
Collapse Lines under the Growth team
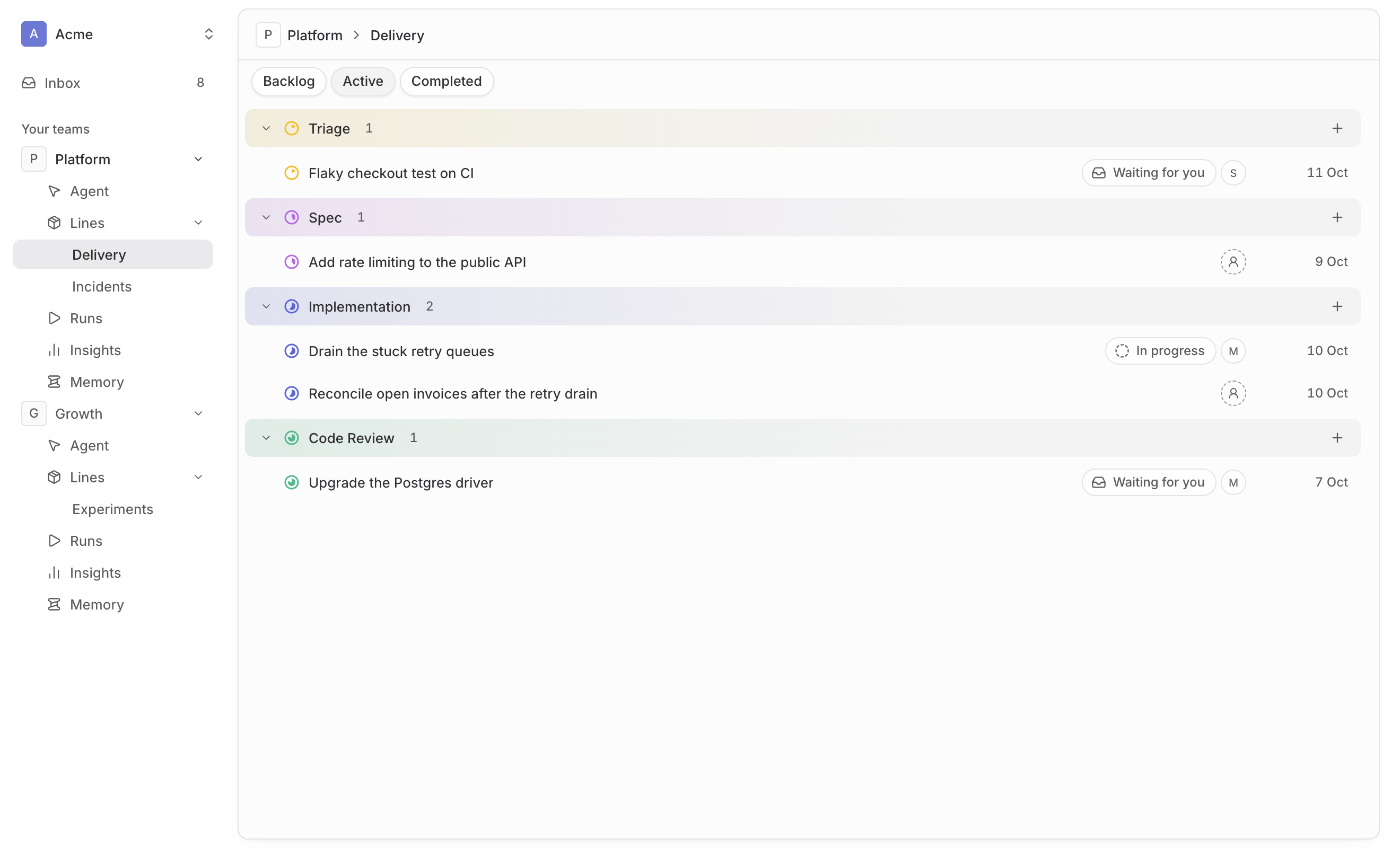(x=198, y=477)
